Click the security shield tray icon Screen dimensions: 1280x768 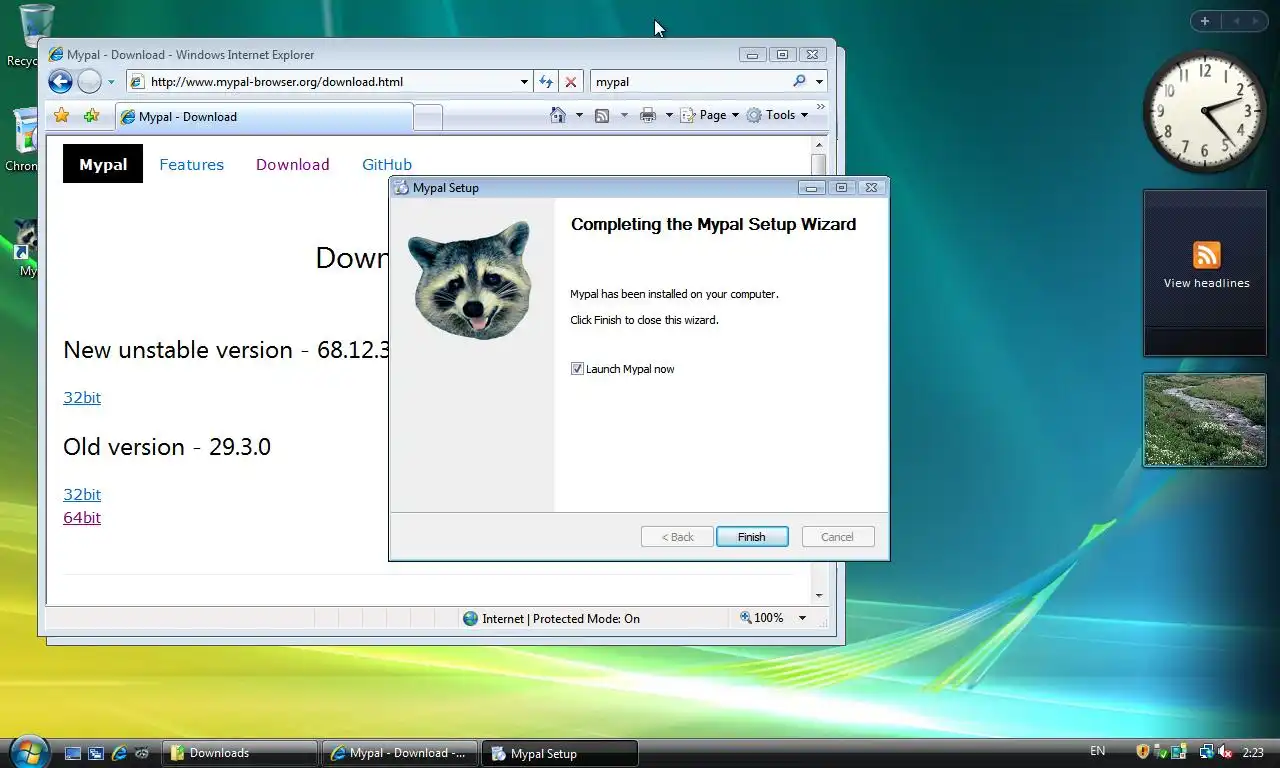1144,752
